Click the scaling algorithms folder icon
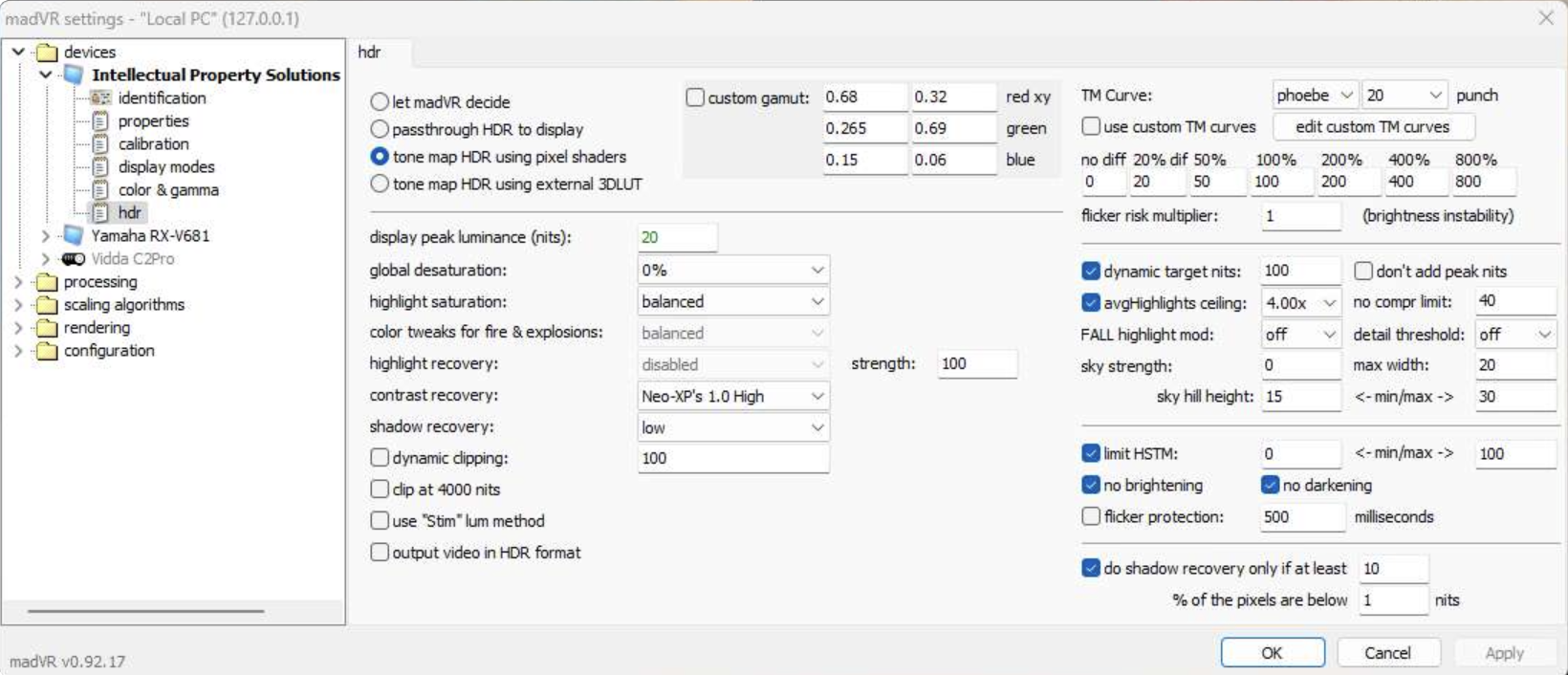Viewport: 1568px width, 675px height. (x=46, y=305)
